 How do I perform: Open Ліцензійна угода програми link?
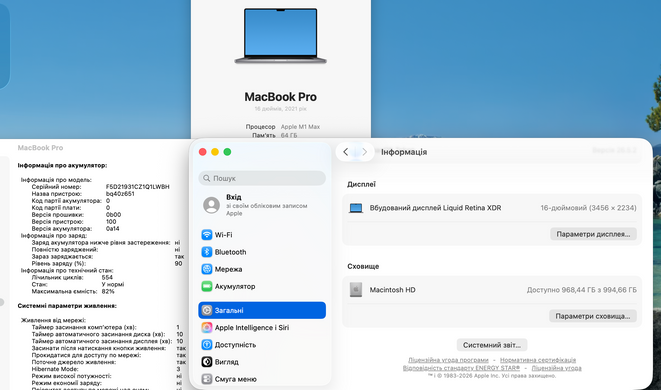click(x=448, y=360)
